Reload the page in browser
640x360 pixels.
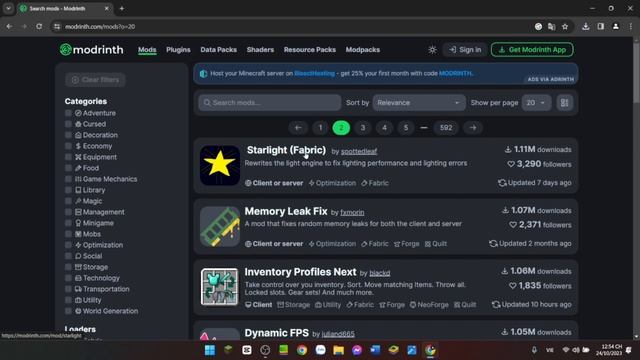click(39, 27)
